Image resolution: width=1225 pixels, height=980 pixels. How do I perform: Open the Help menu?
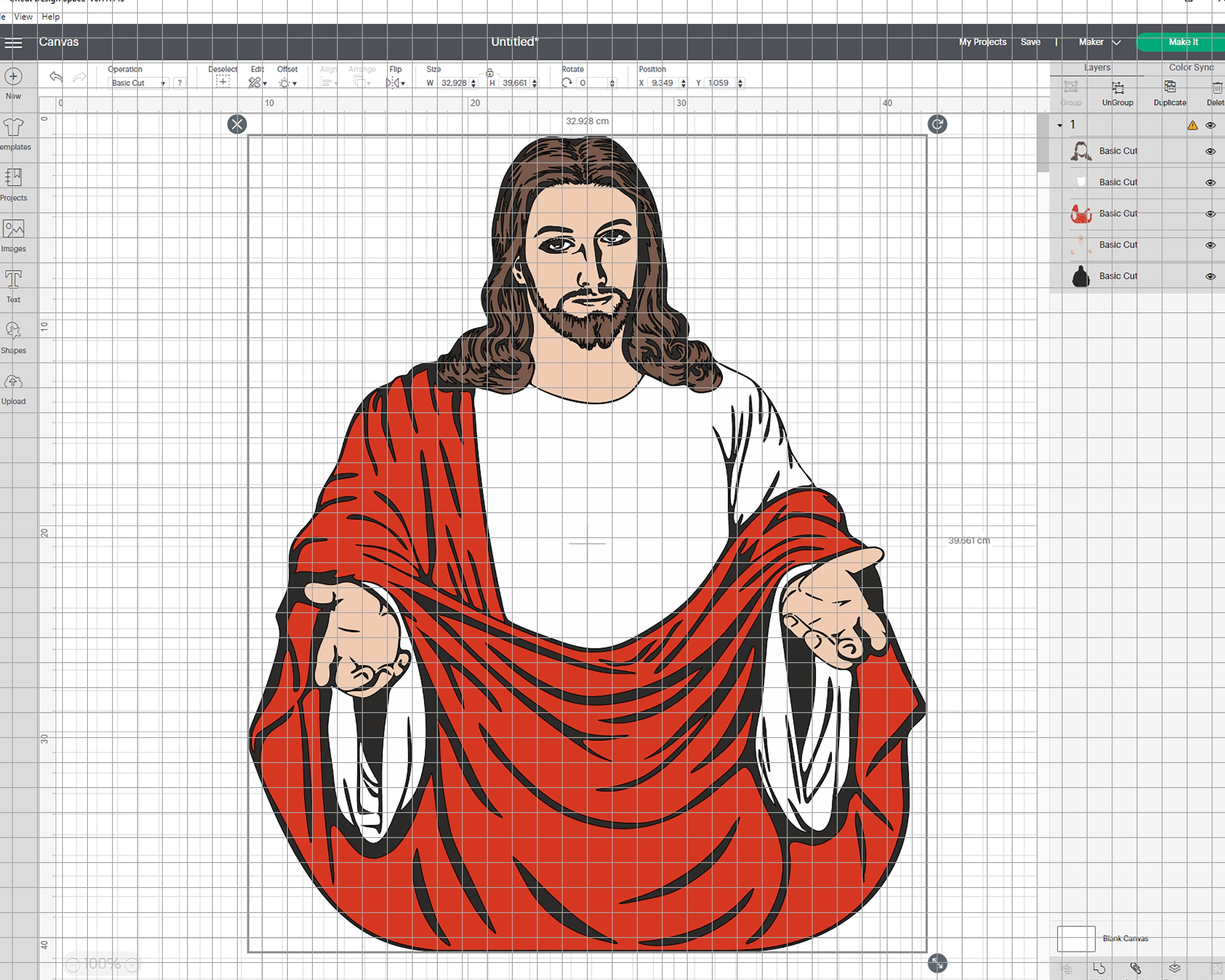pyautogui.click(x=50, y=17)
